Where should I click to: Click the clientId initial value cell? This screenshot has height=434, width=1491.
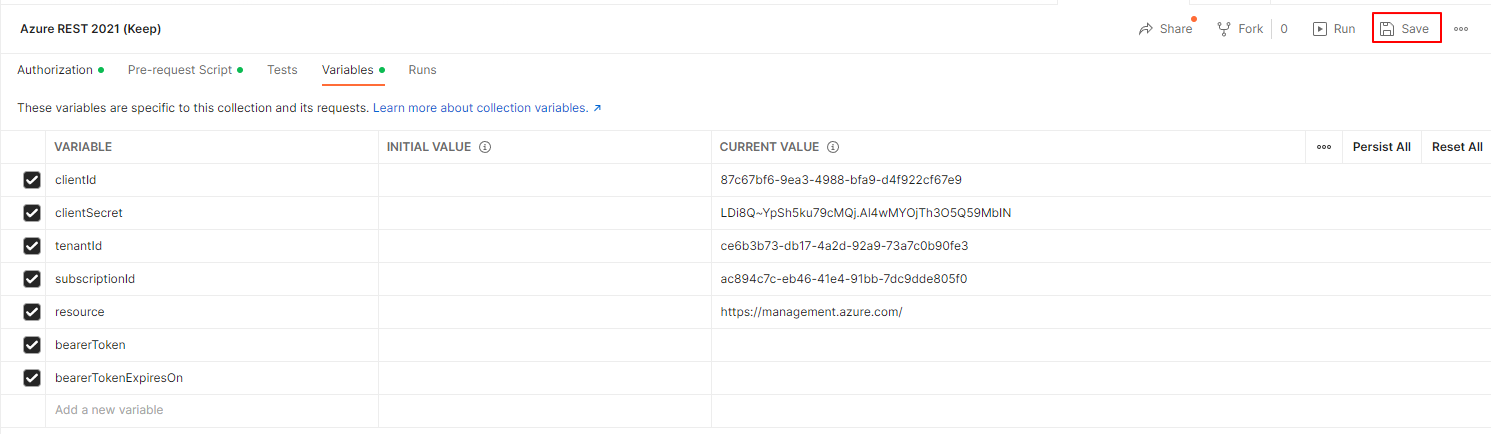click(x=545, y=180)
